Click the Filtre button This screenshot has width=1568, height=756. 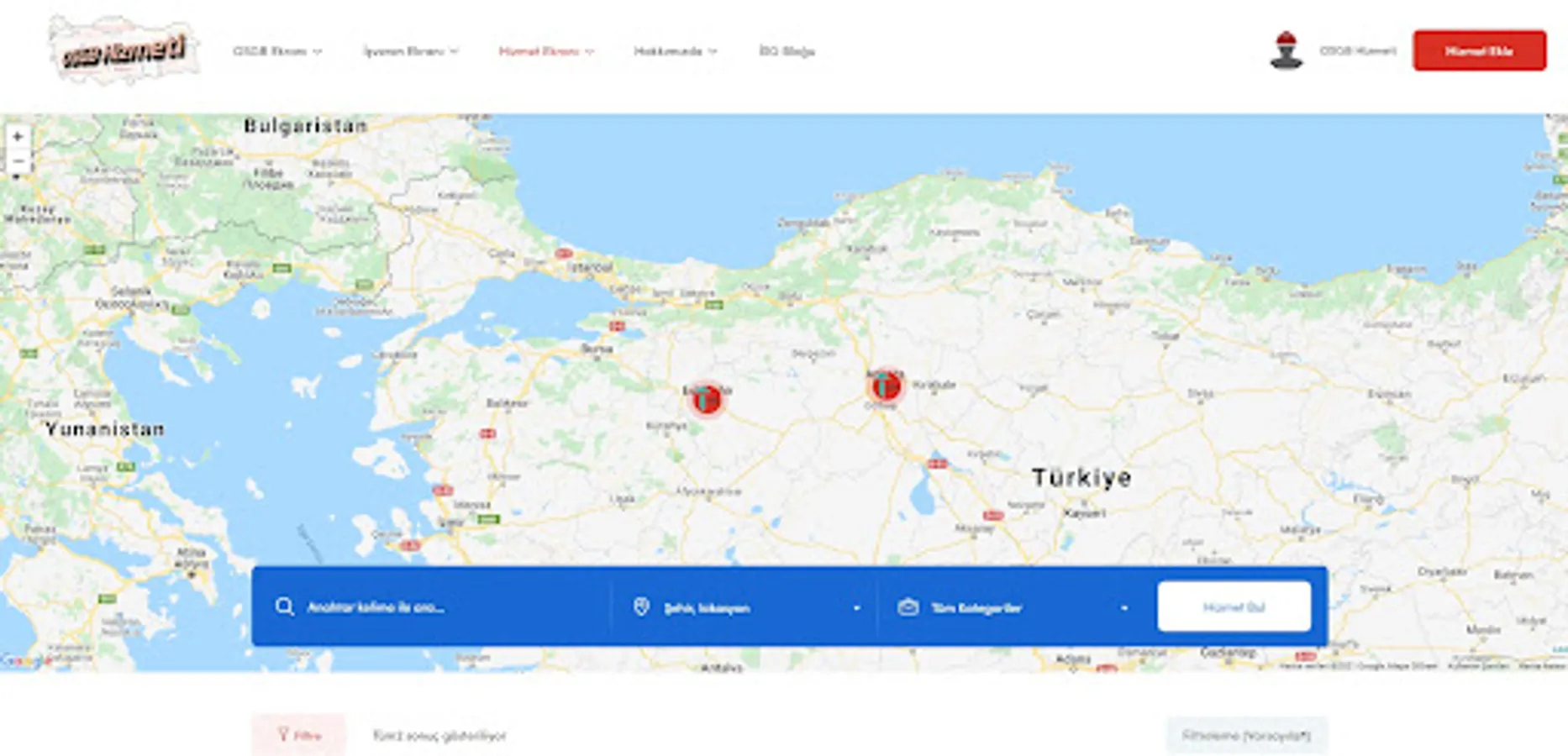tap(298, 735)
